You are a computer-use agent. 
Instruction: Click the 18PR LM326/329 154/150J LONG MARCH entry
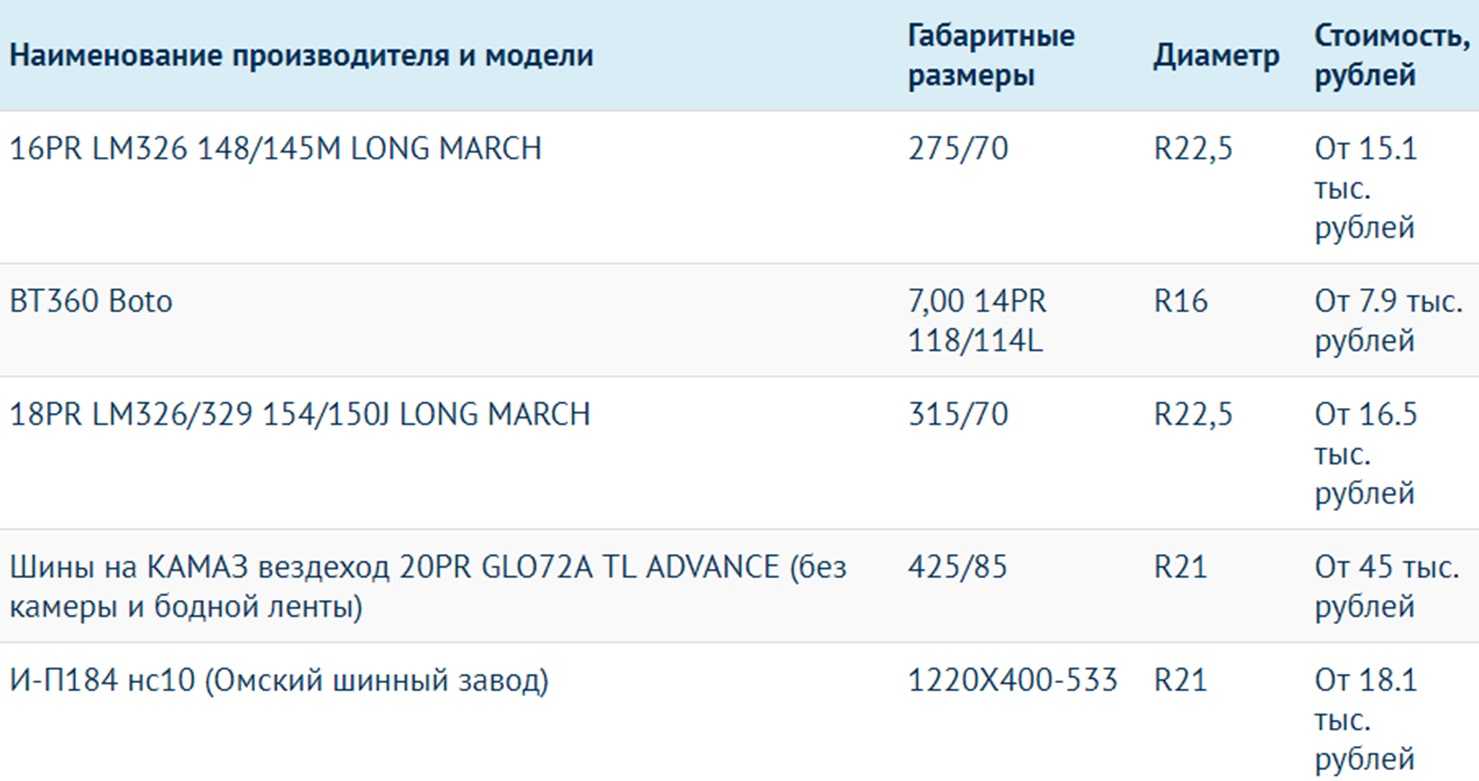click(299, 414)
